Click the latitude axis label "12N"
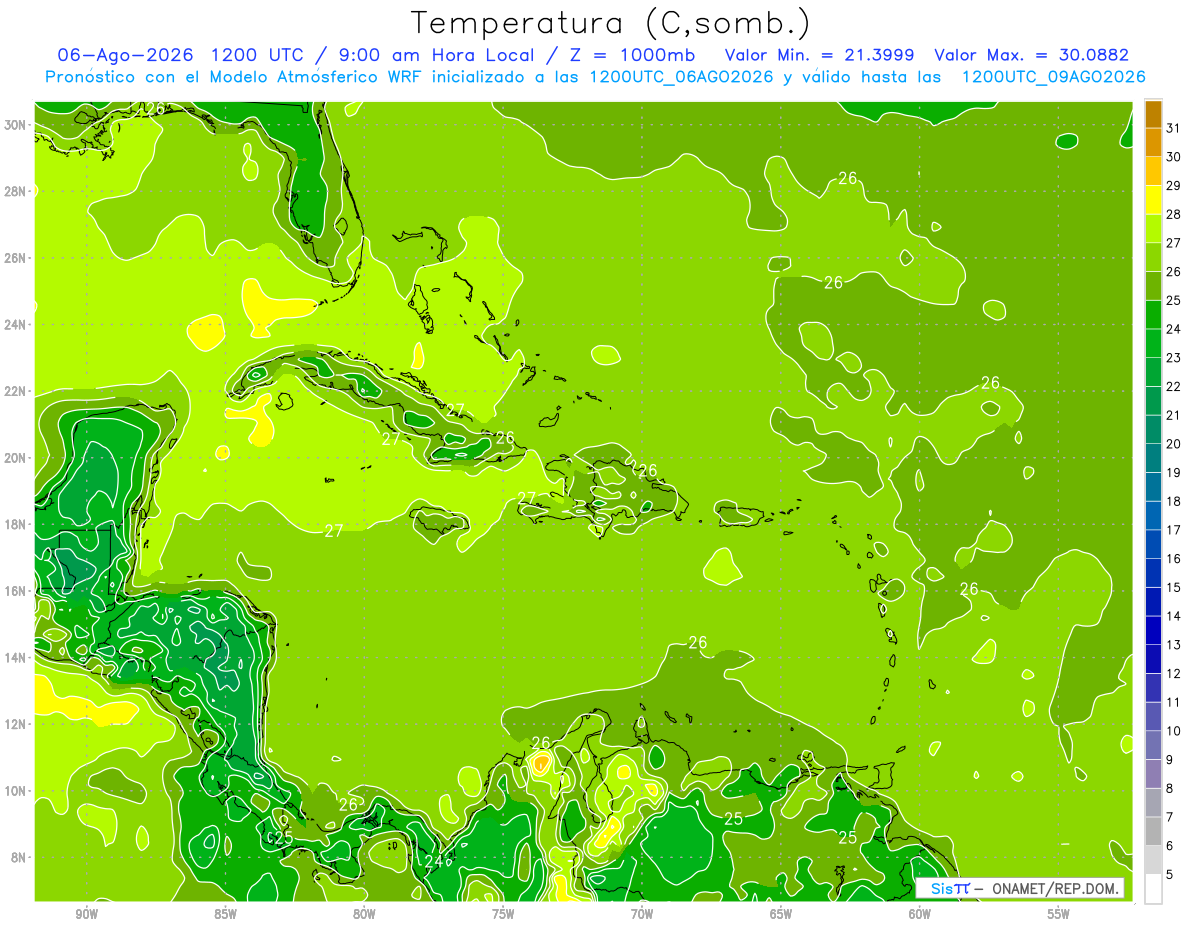The height and width of the screenshot is (927, 1200). (x=16, y=724)
